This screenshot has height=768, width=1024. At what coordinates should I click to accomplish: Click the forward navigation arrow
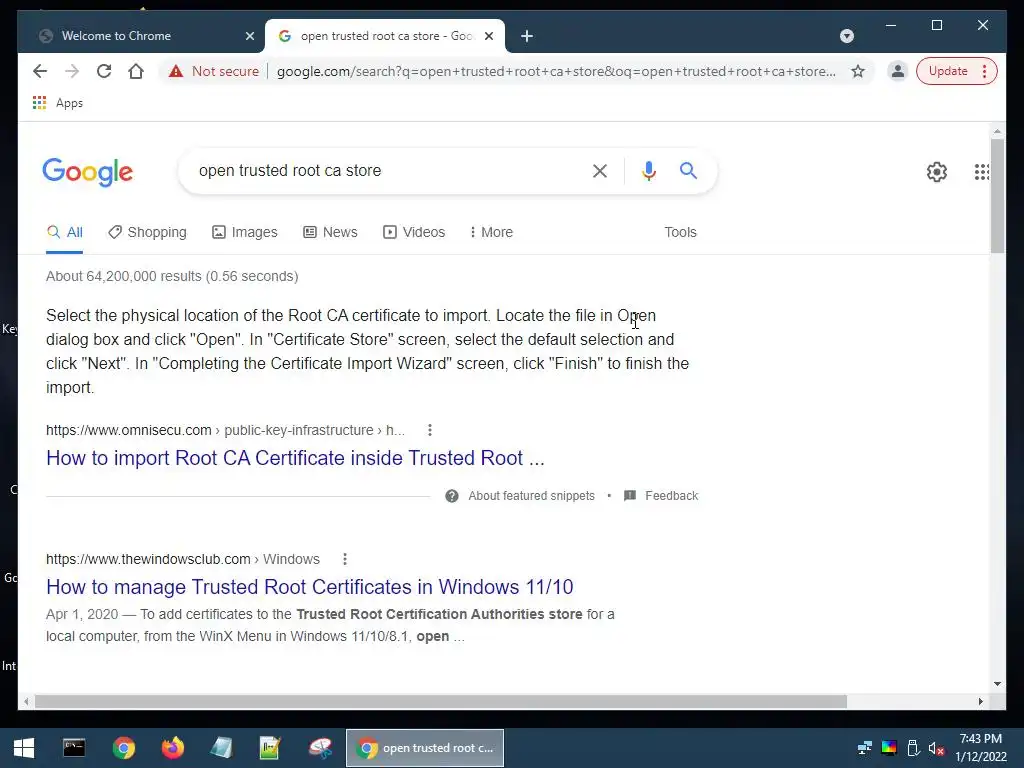[x=72, y=71]
